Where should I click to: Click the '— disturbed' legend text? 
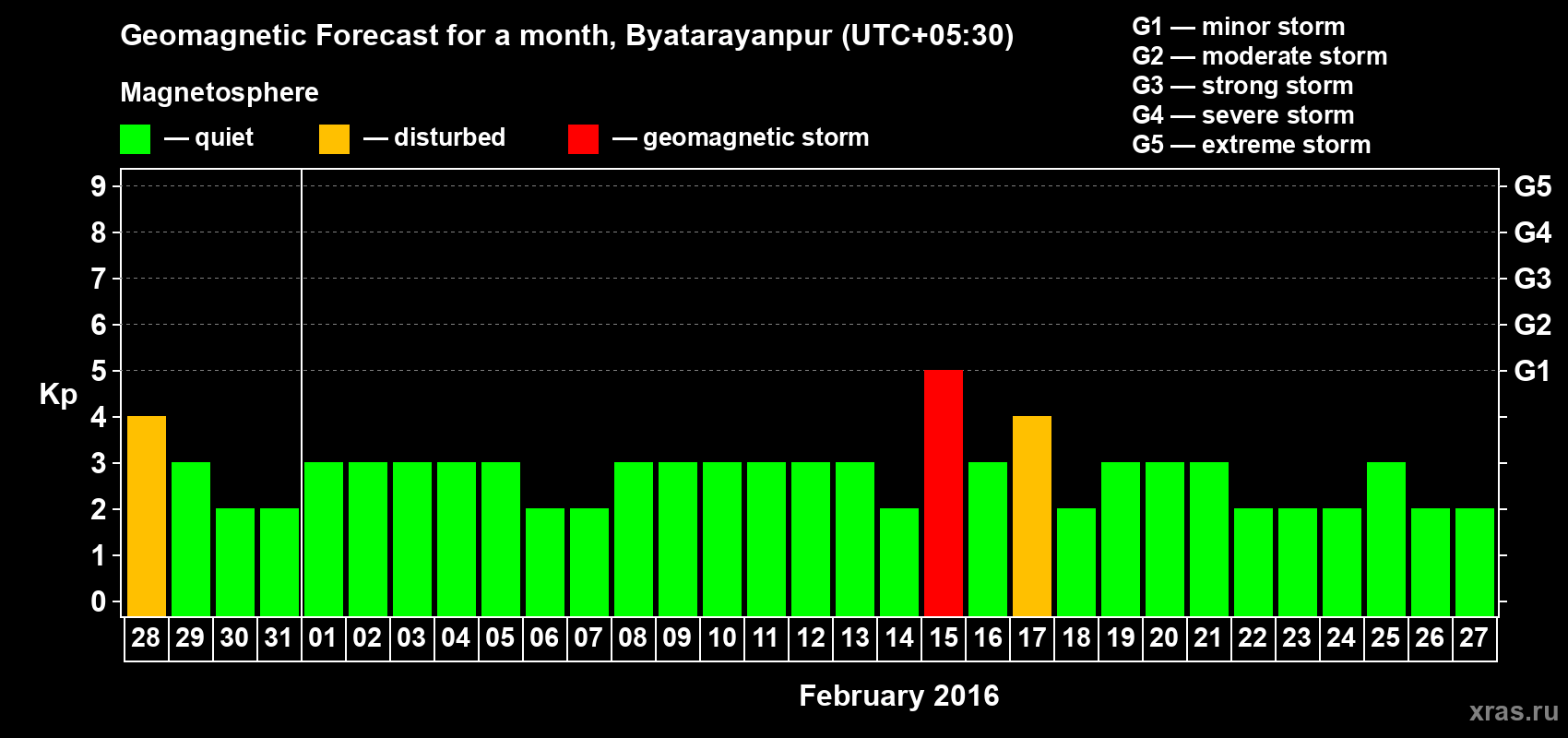click(434, 137)
